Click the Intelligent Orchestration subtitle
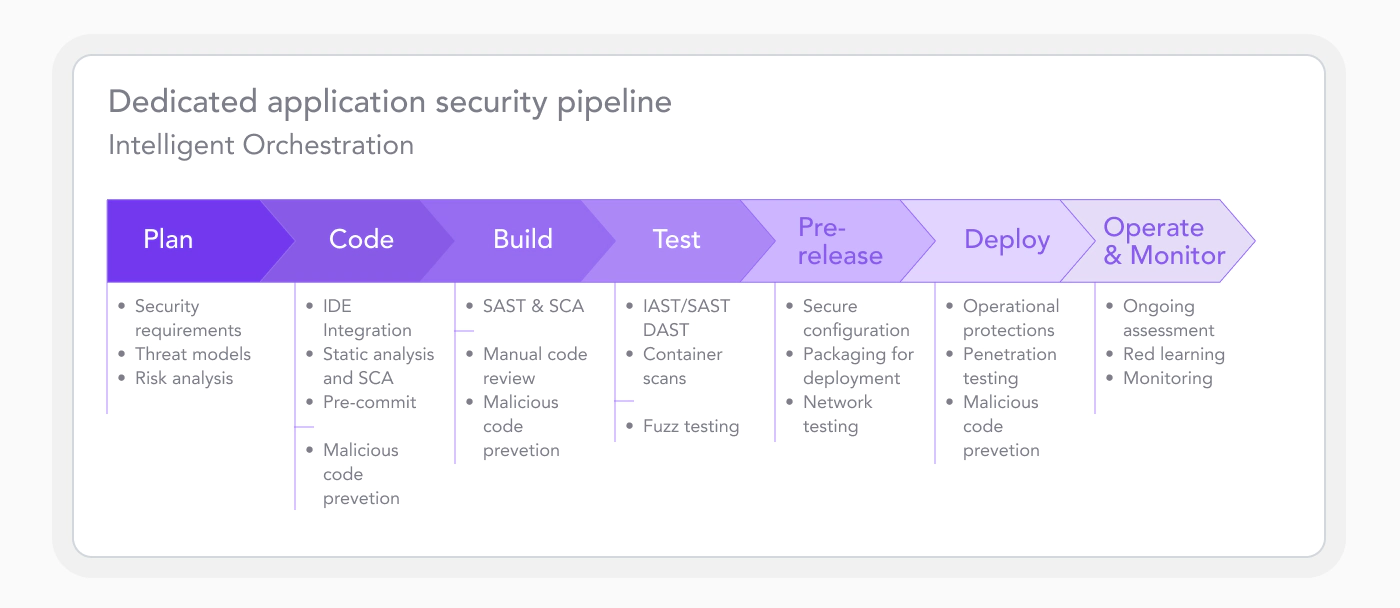1400x608 pixels. pos(260,145)
